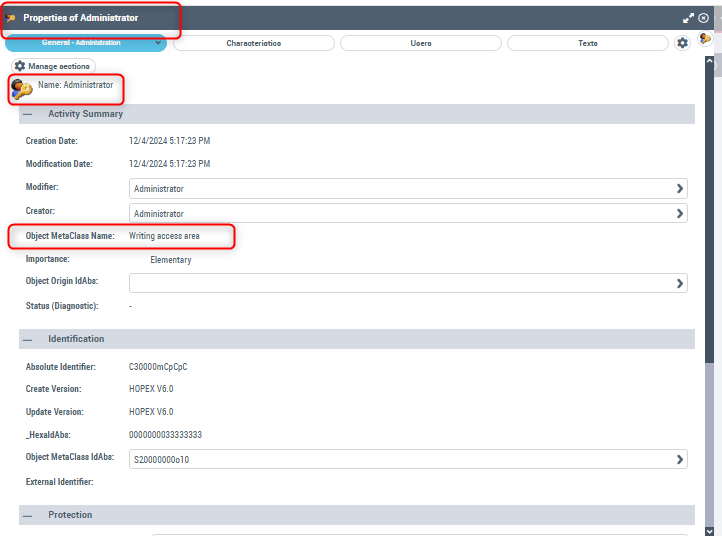Click the S20000000o10 MetaClass IdAbs field

408,459
